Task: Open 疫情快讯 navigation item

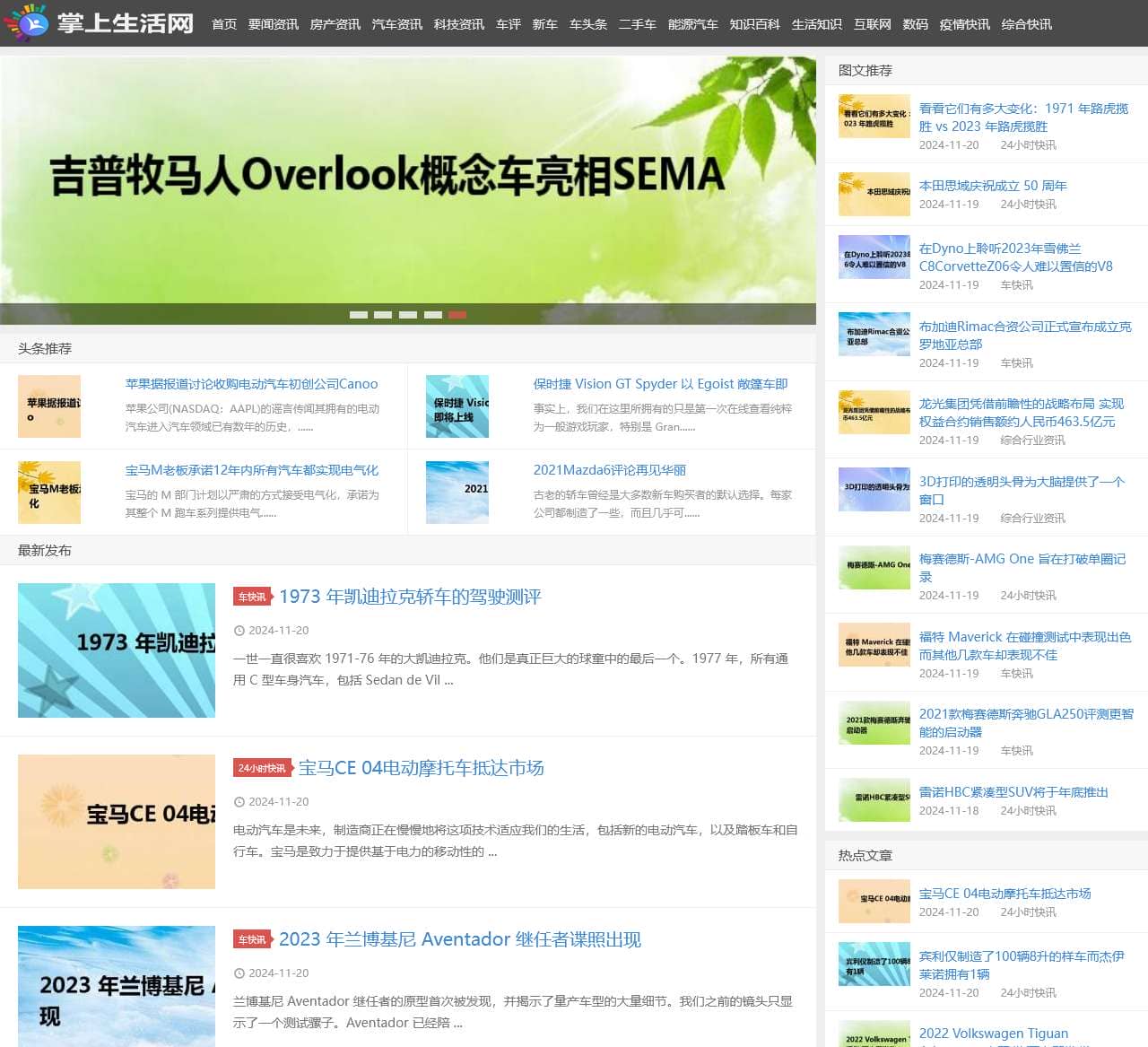Action: (965, 24)
